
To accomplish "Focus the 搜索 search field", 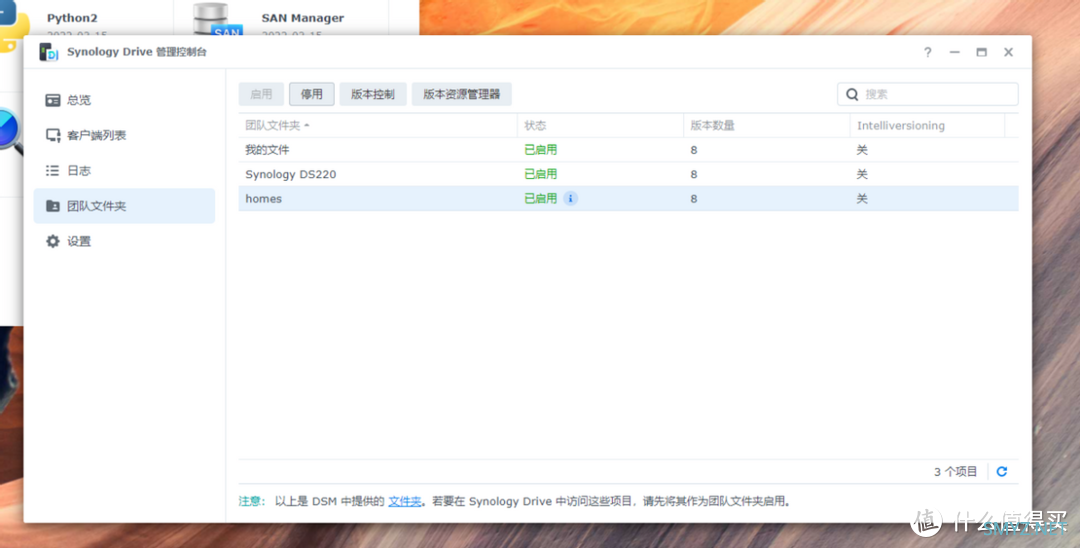I will click(928, 94).
